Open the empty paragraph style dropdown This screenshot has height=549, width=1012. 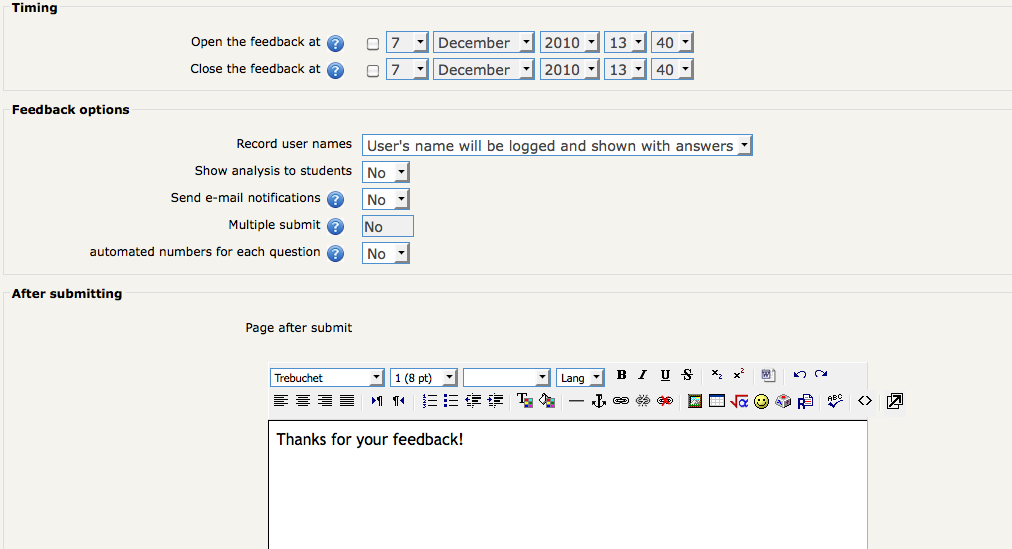[507, 378]
